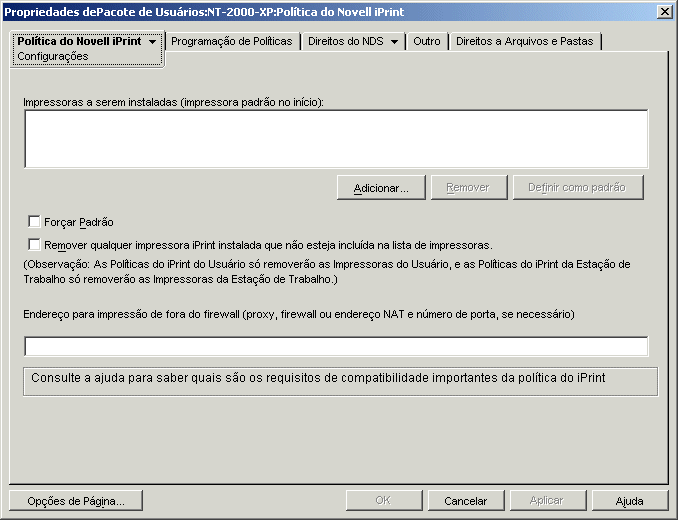Switch to the Programação de Políticas tab

tap(232, 41)
